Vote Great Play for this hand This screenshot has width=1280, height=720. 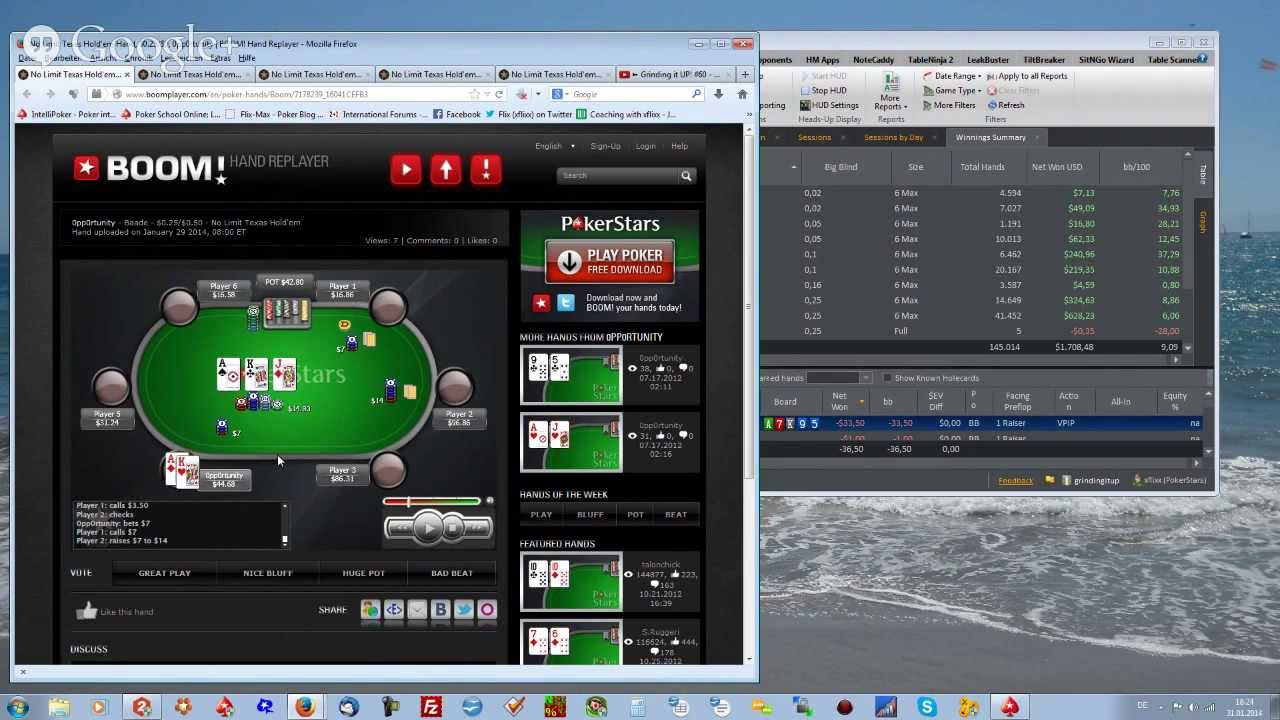coord(164,573)
